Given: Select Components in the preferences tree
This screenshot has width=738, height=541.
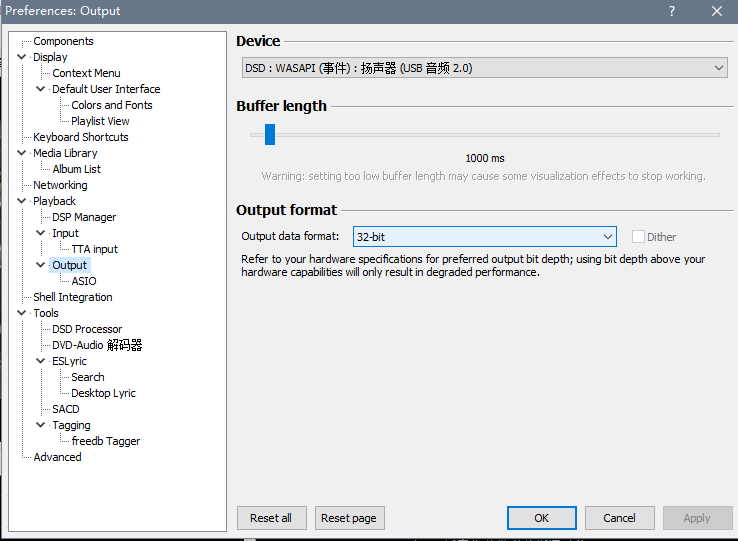Looking at the screenshot, I should [x=63, y=41].
